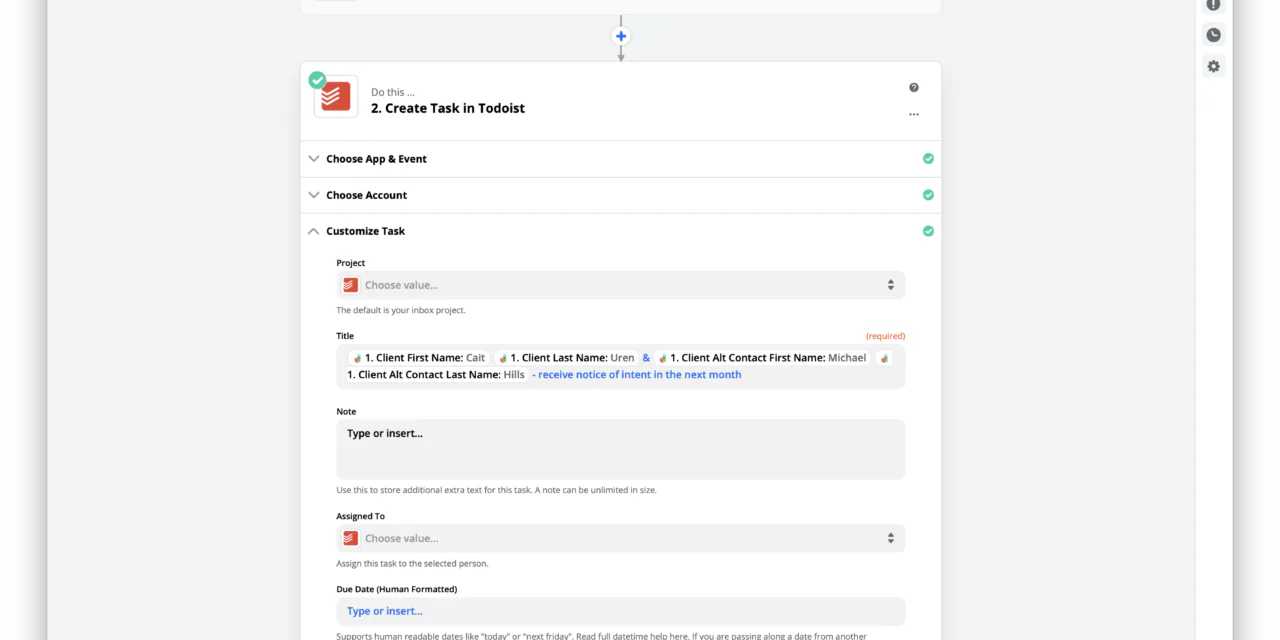This screenshot has height=640, width=1280.
Task: Click the Client Alt Contact First Name Michael pill
Action: coord(762,358)
